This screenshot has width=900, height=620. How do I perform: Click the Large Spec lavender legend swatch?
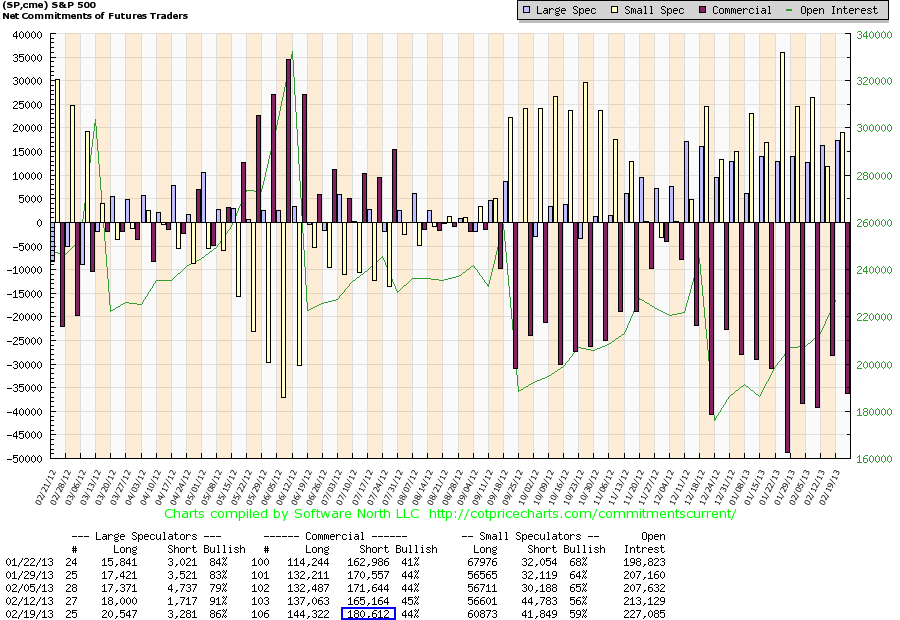(x=526, y=10)
